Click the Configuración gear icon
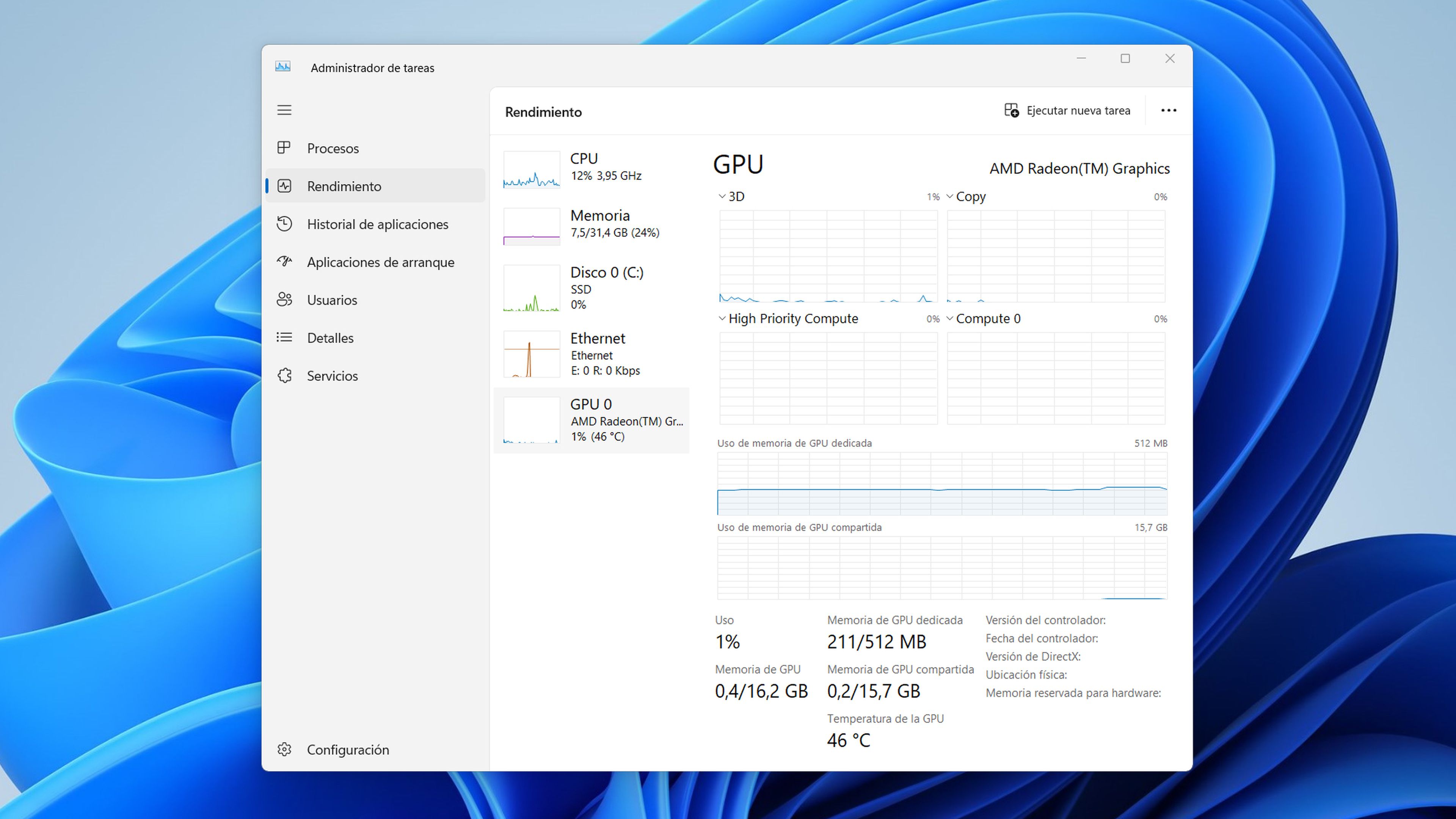 (x=284, y=750)
